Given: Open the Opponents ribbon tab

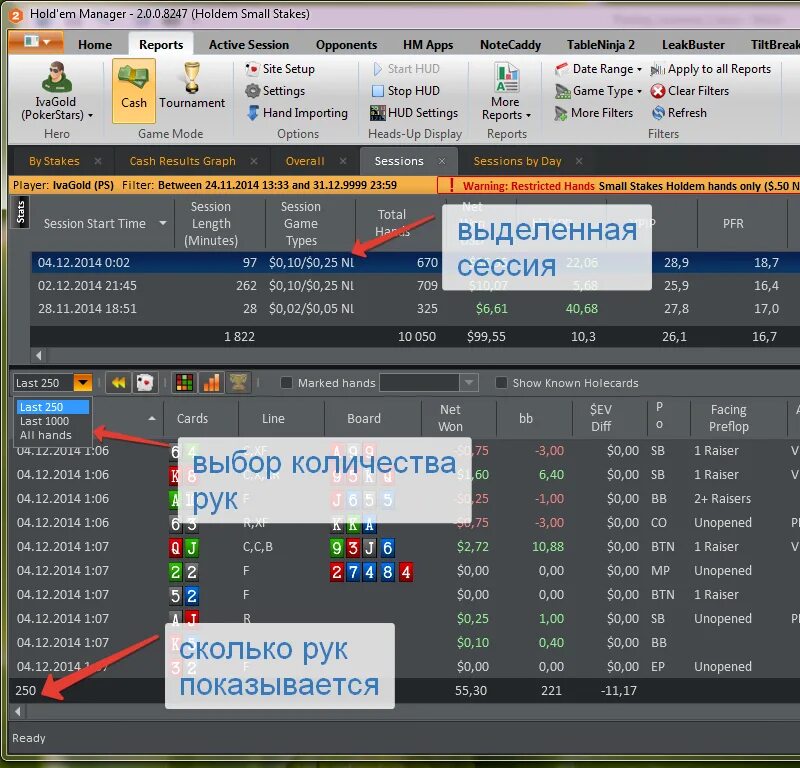Looking at the screenshot, I should click(346, 45).
